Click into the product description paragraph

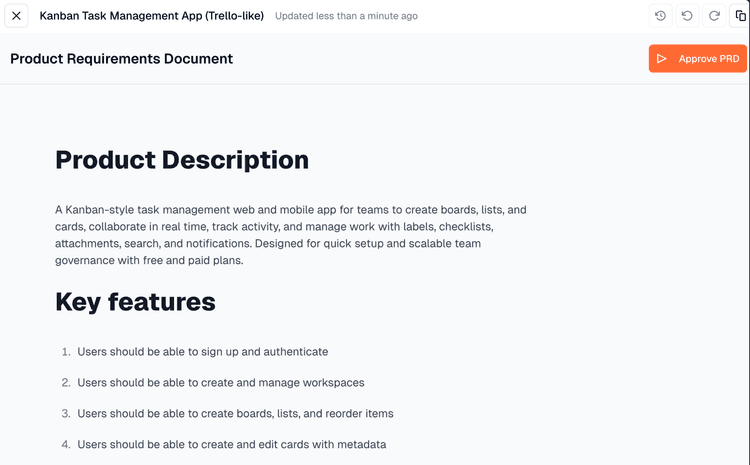point(290,235)
